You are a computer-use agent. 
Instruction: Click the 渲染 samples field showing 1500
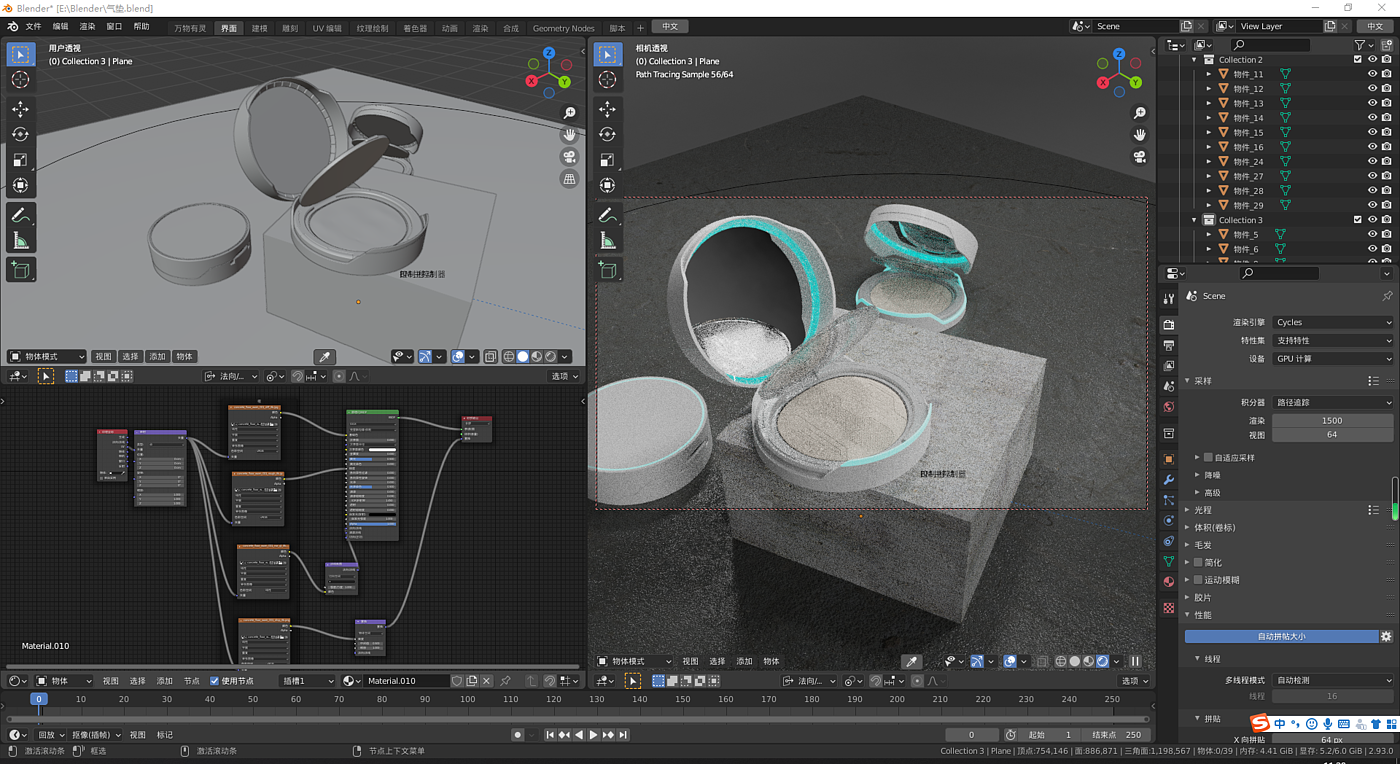click(1331, 420)
